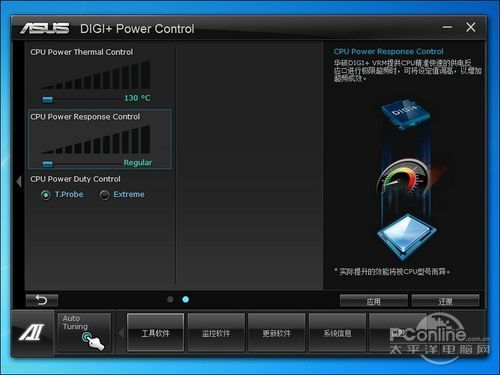Click CPU Power Thermal Control slider handle
This screenshot has height=375, width=500.
coord(48,99)
